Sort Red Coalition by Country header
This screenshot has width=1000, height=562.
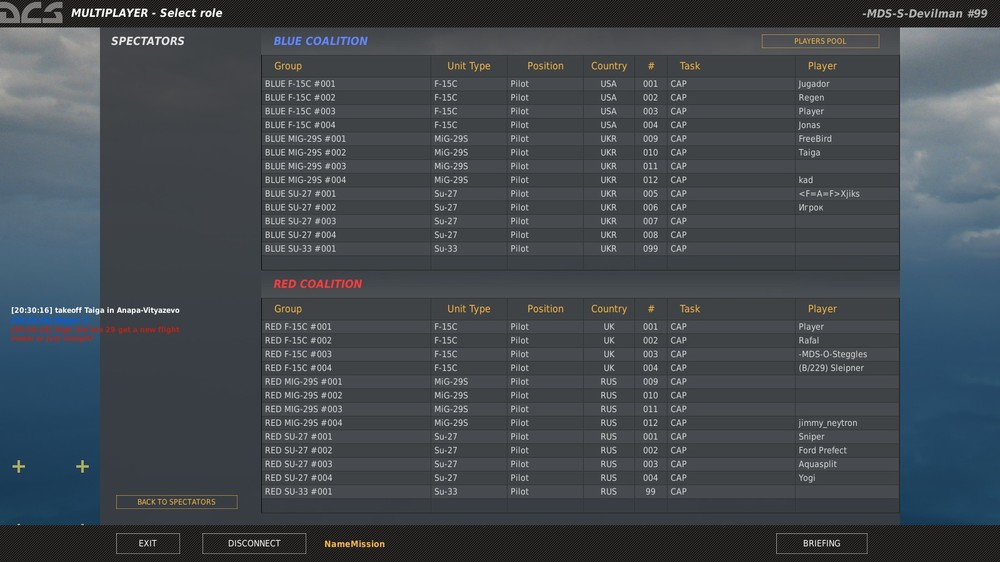pyautogui.click(x=608, y=309)
